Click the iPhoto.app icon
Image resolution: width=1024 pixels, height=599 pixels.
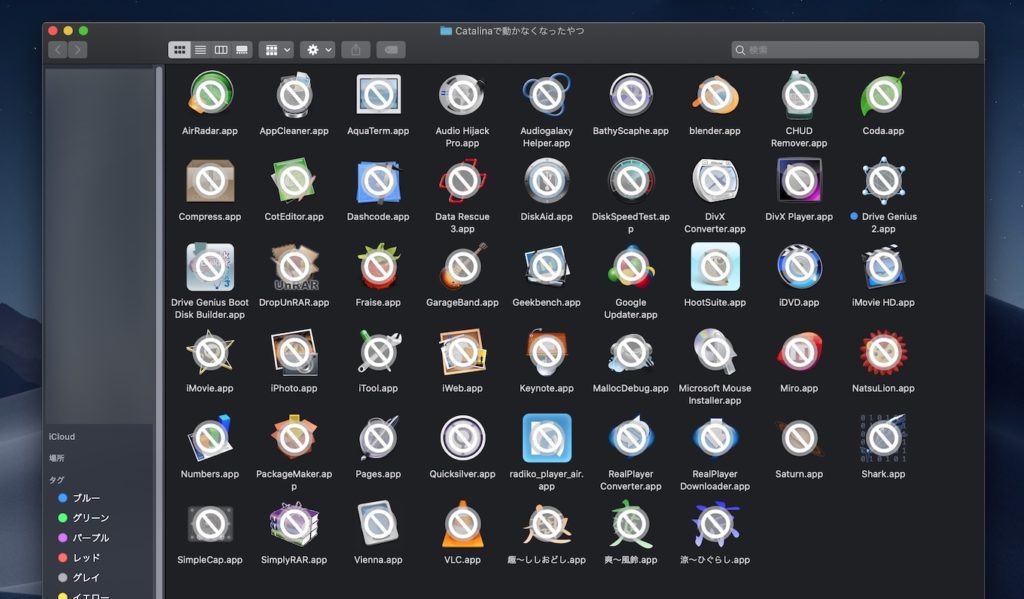pos(294,352)
